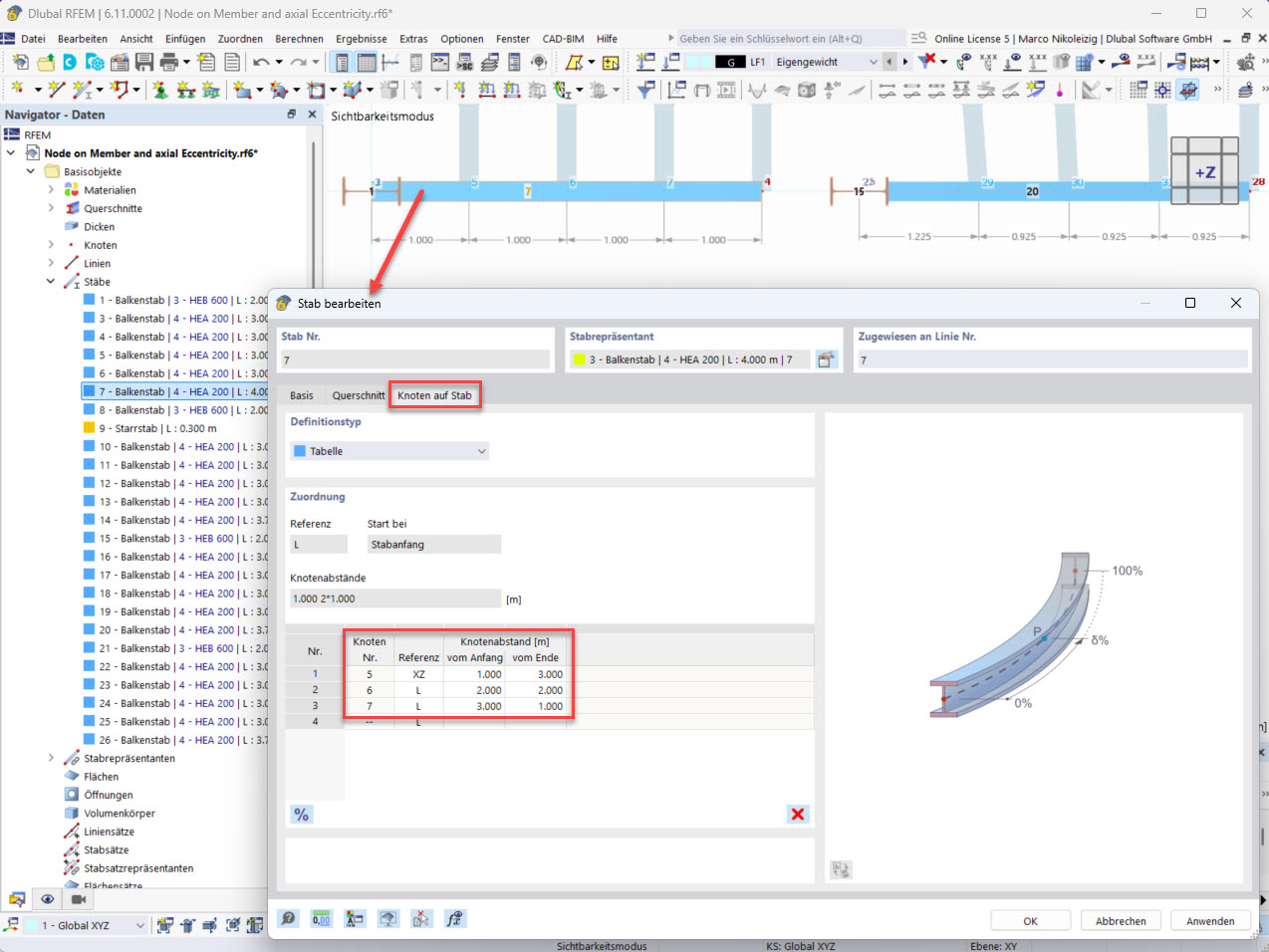Viewport: 1269px width, 952px height.
Task: Open the Navigator Views camera tab
Action: (79, 899)
